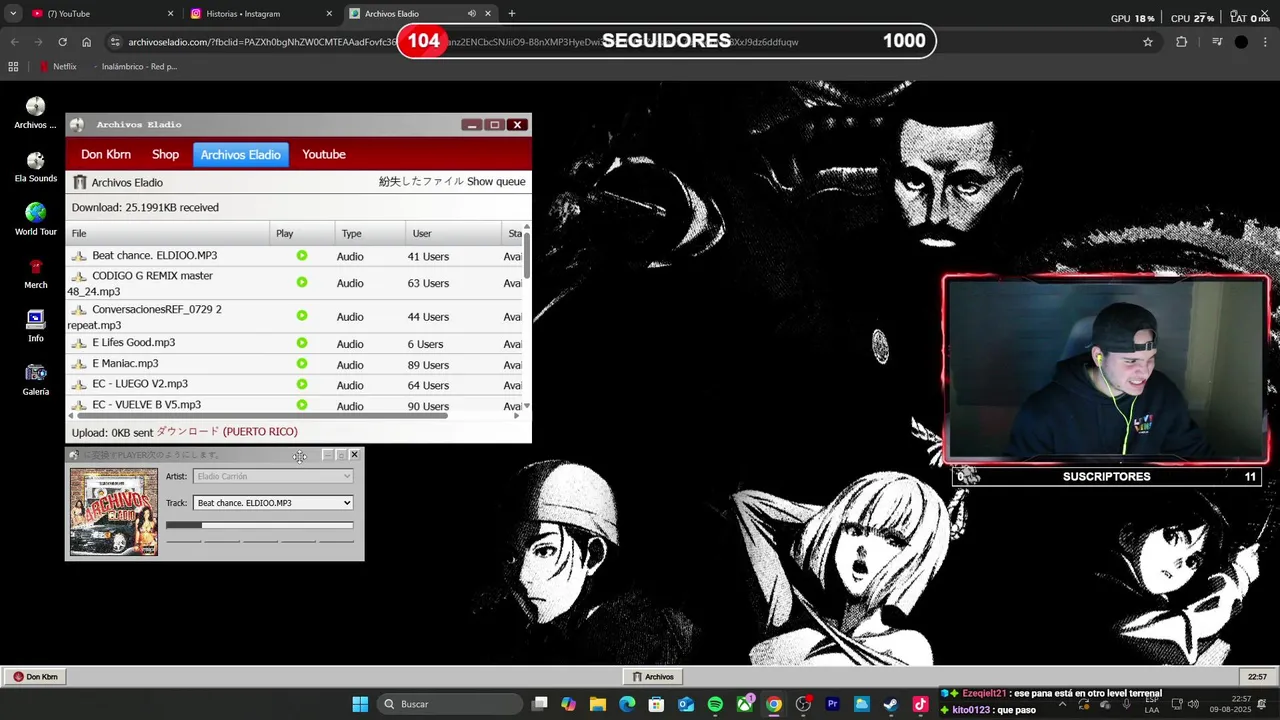Select the Archivos Eladio tab
Viewport: 1280px width, 720px height.
pyautogui.click(x=240, y=154)
